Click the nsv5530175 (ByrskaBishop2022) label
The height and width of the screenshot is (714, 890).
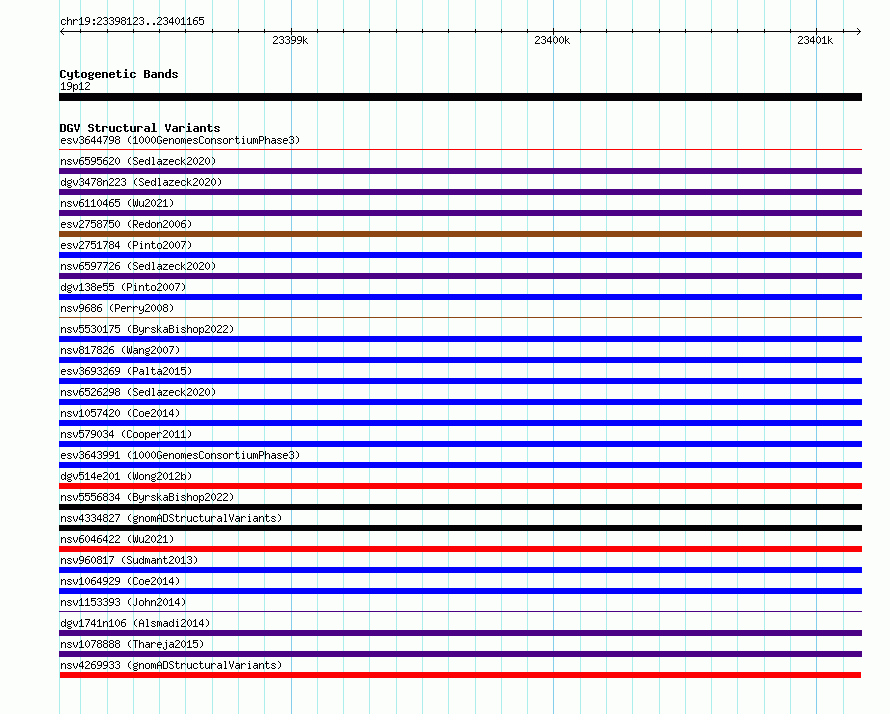(x=147, y=329)
